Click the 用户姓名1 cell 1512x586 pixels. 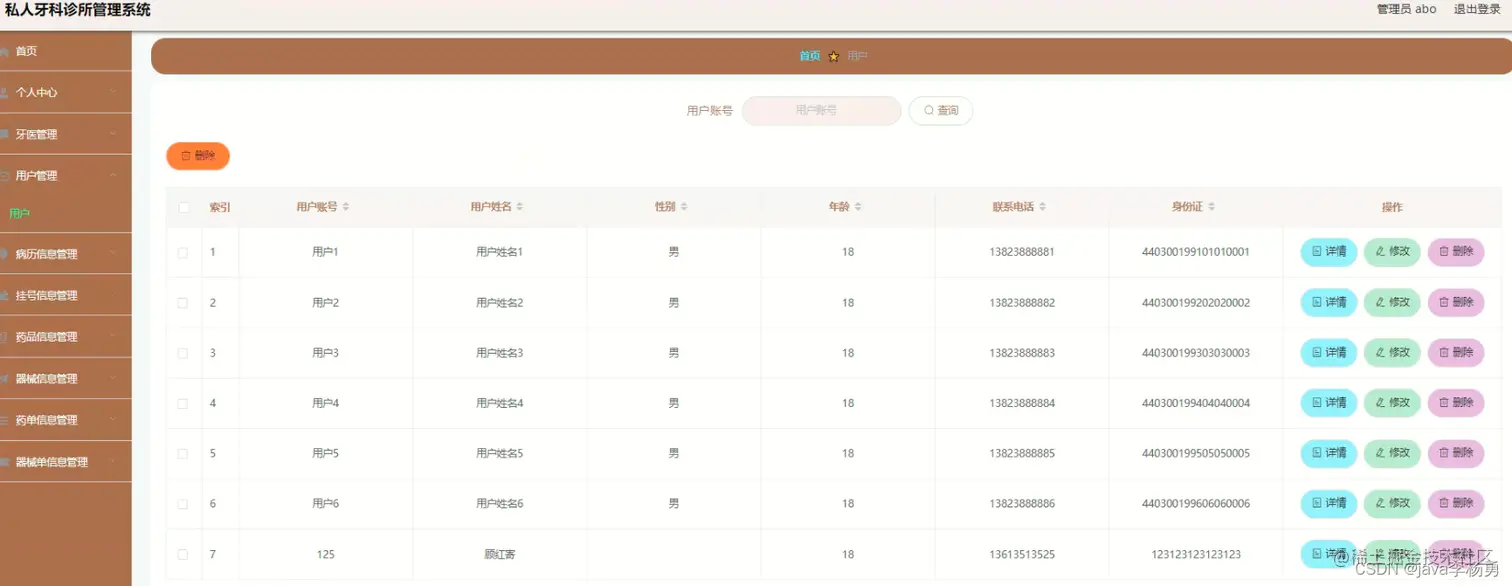point(500,252)
